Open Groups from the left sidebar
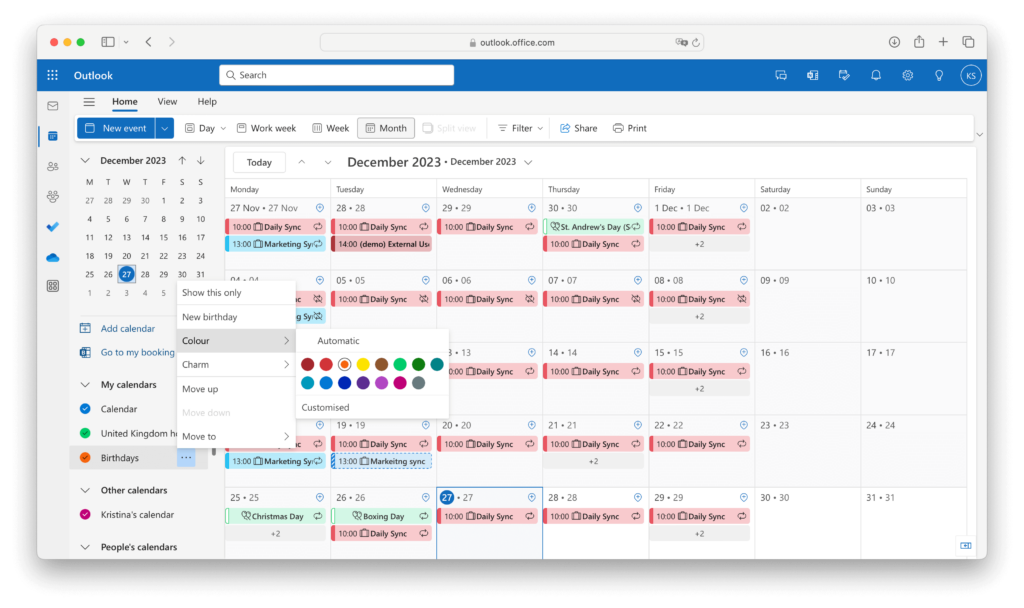Viewport: 1024px width, 608px height. 53,197
